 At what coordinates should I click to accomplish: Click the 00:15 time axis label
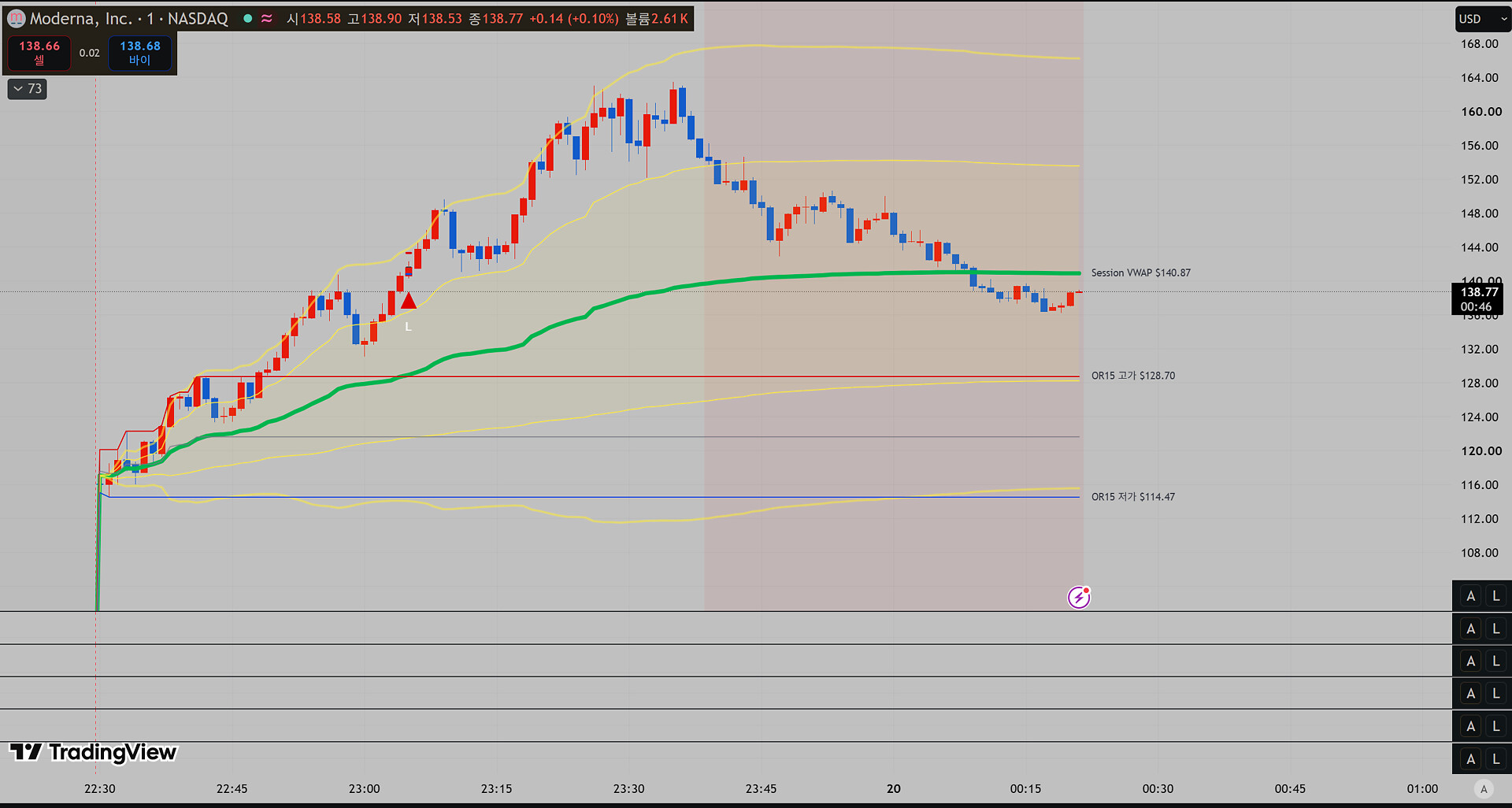click(x=1026, y=789)
